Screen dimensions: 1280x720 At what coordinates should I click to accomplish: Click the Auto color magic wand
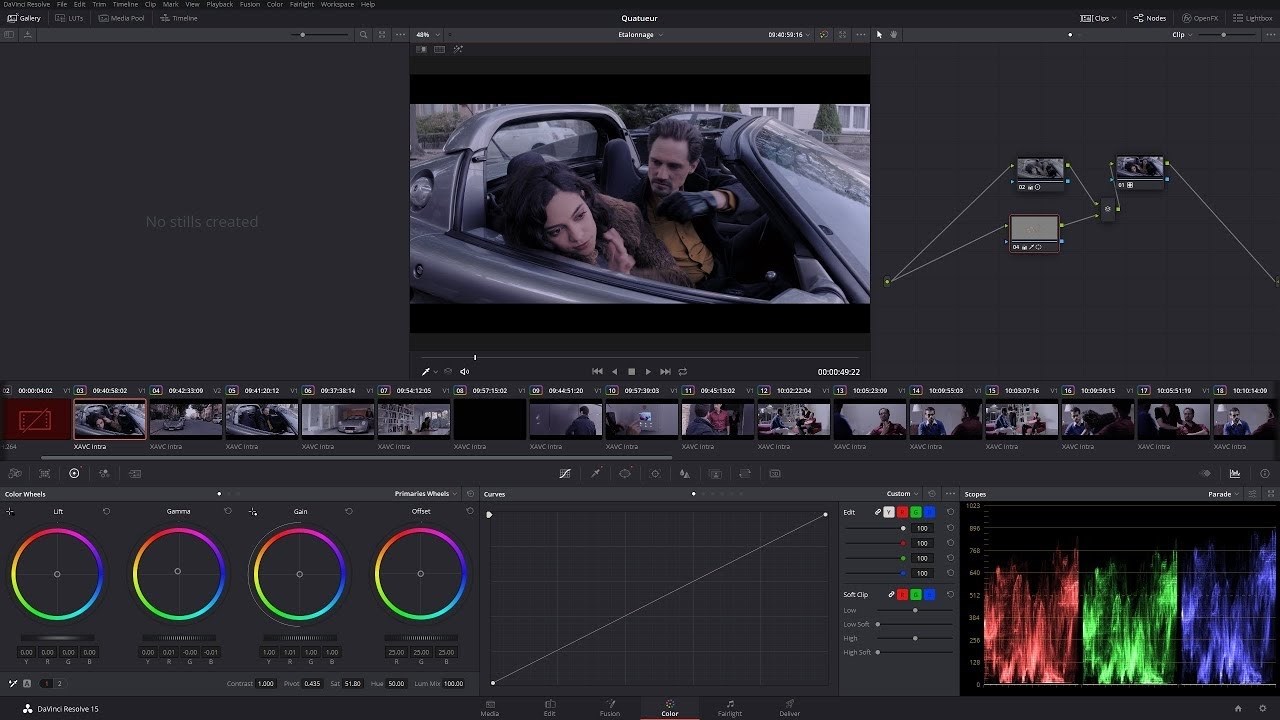pyautogui.click(x=13, y=683)
